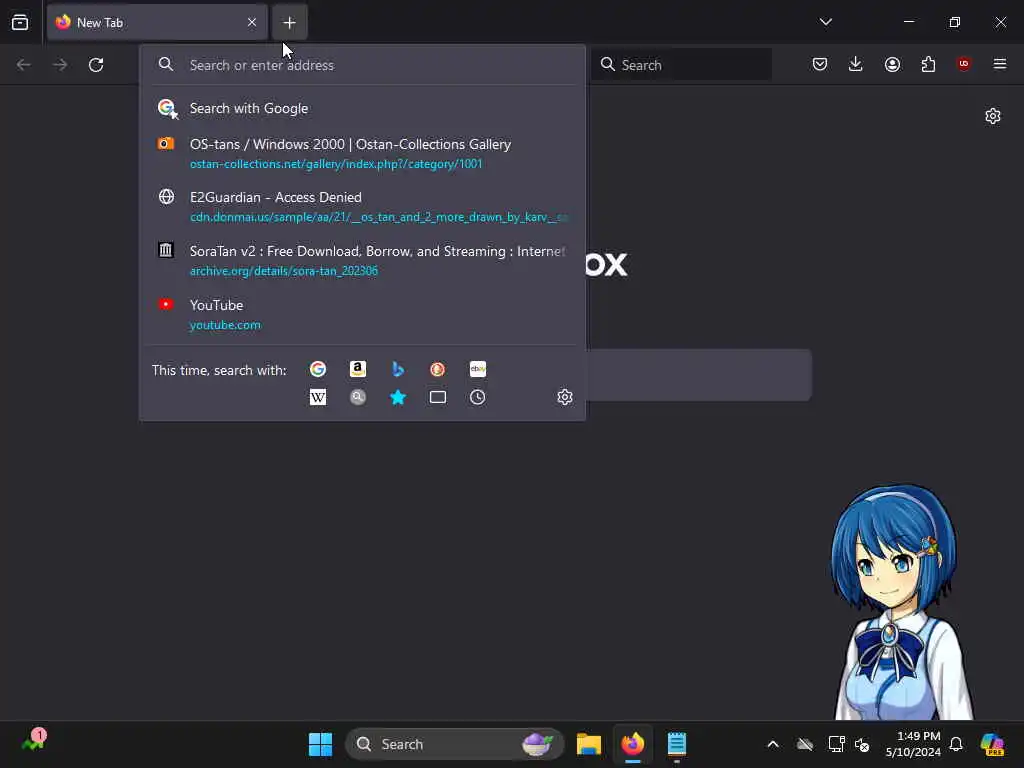
Task: Open Firefox View tab list icon
Action: coord(20,22)
